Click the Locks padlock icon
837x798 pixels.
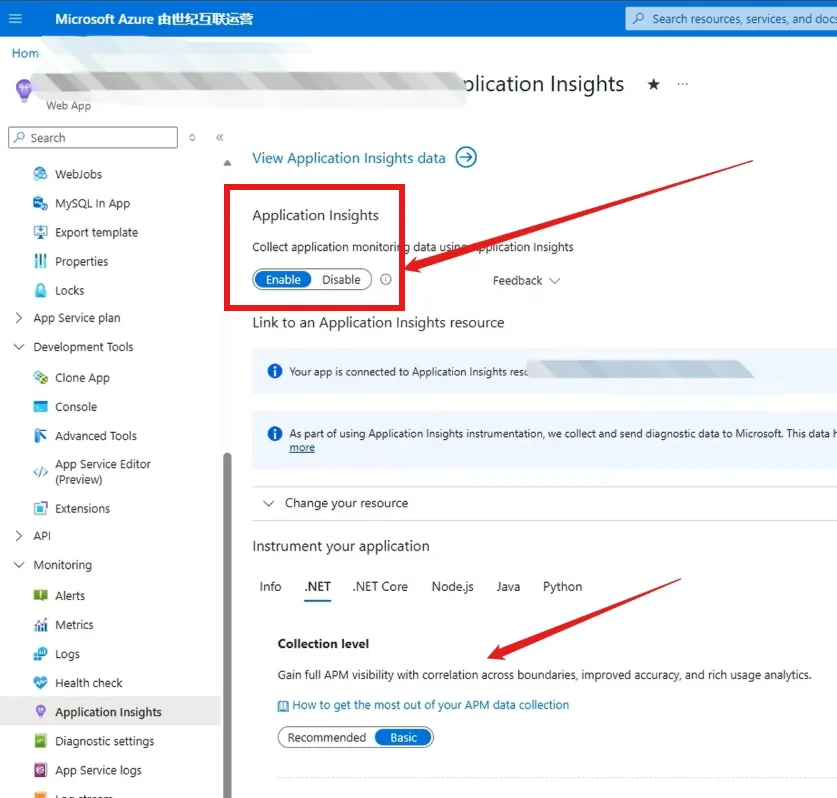(x=40, y=290)
